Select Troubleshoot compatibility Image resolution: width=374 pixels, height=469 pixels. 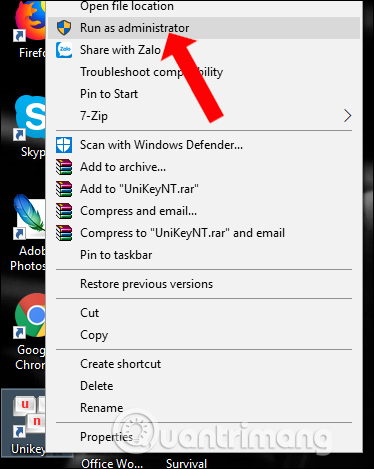click(204, 72)
